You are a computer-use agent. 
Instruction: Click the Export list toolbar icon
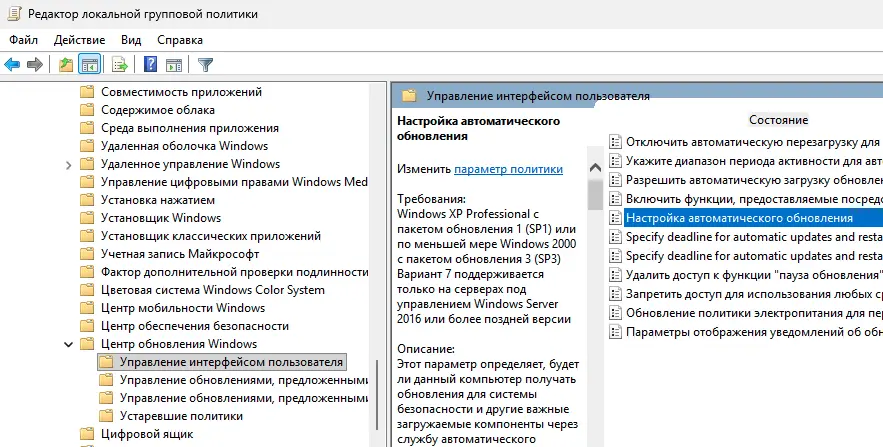tap(120, 65)
